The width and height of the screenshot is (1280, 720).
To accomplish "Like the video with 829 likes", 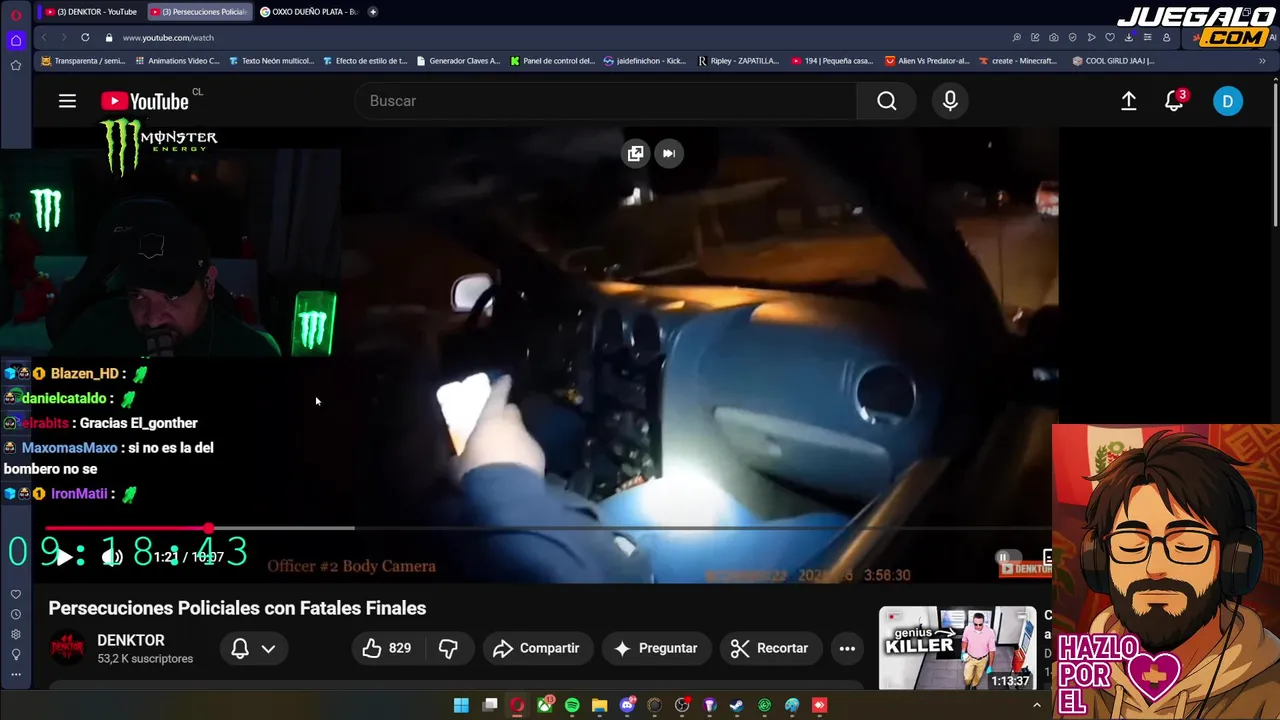I will pyautogui.click(x=387, y=648).
